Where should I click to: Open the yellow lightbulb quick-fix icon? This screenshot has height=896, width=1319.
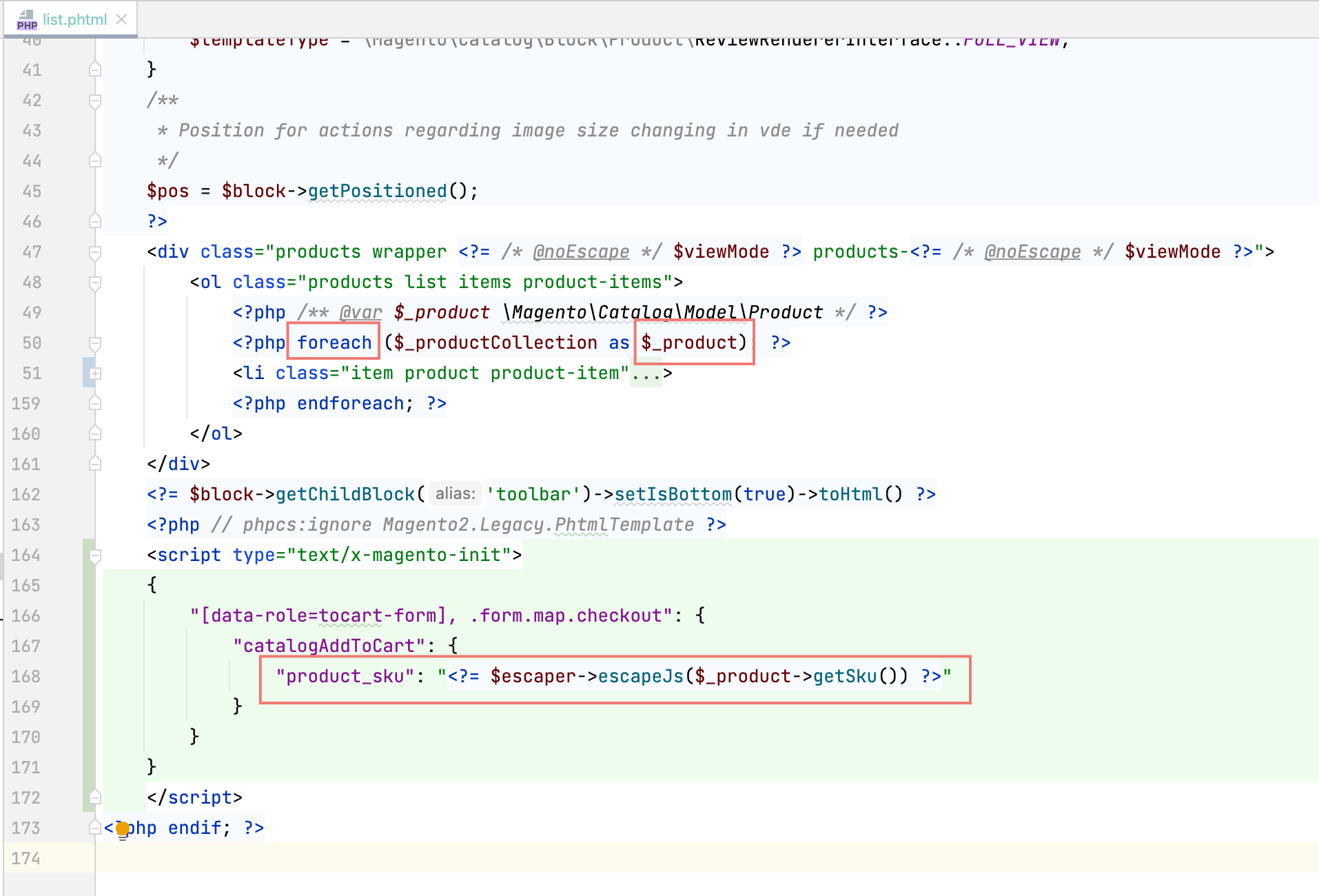click(123, 829)
